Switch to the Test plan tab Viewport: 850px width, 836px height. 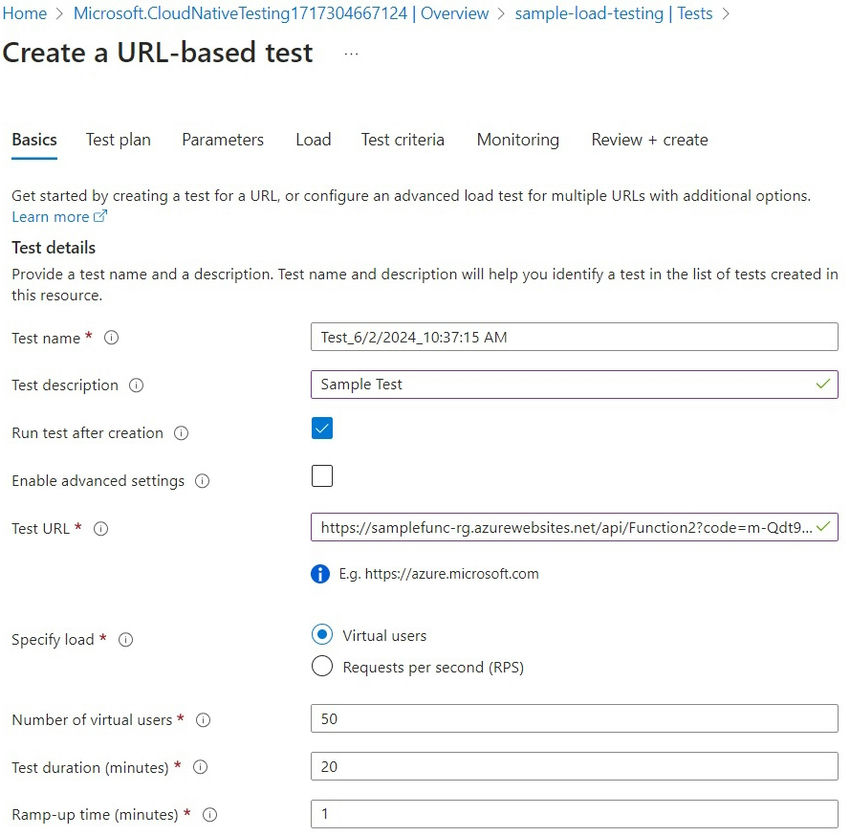(x=118, y=140)
